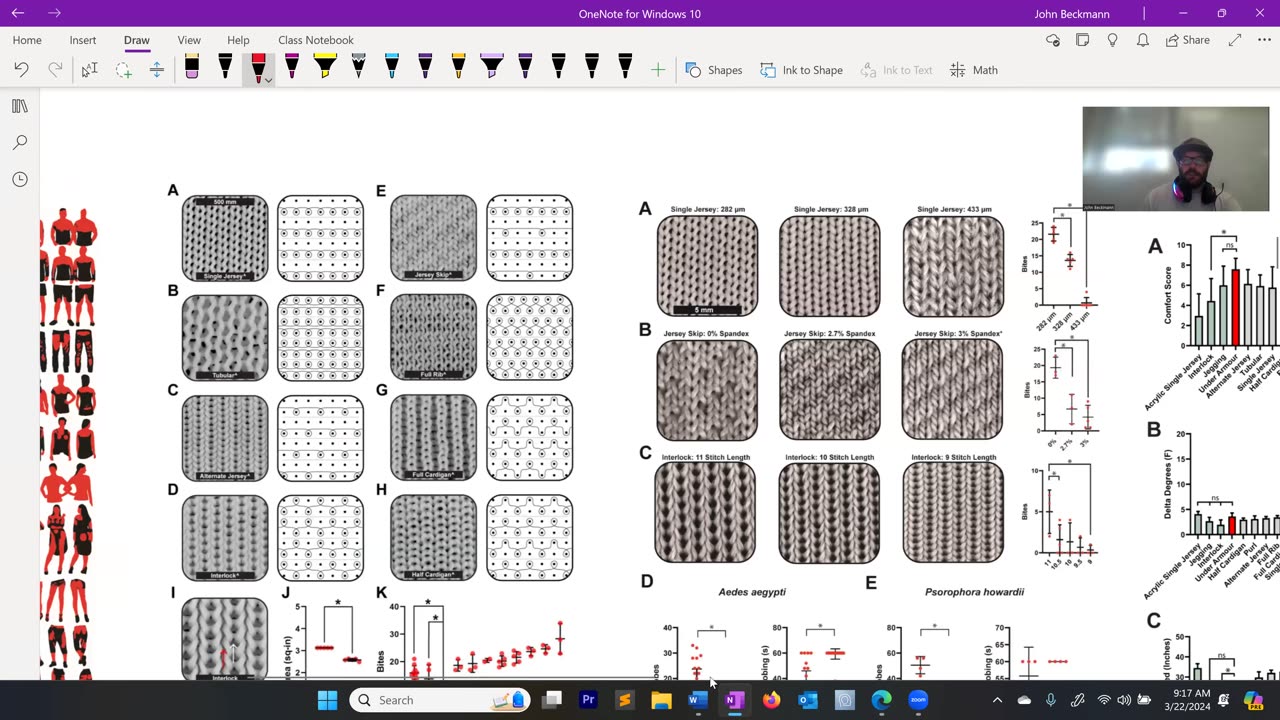
Task: Enter full screen mode arrow icon
Action: click(1235, 40)
